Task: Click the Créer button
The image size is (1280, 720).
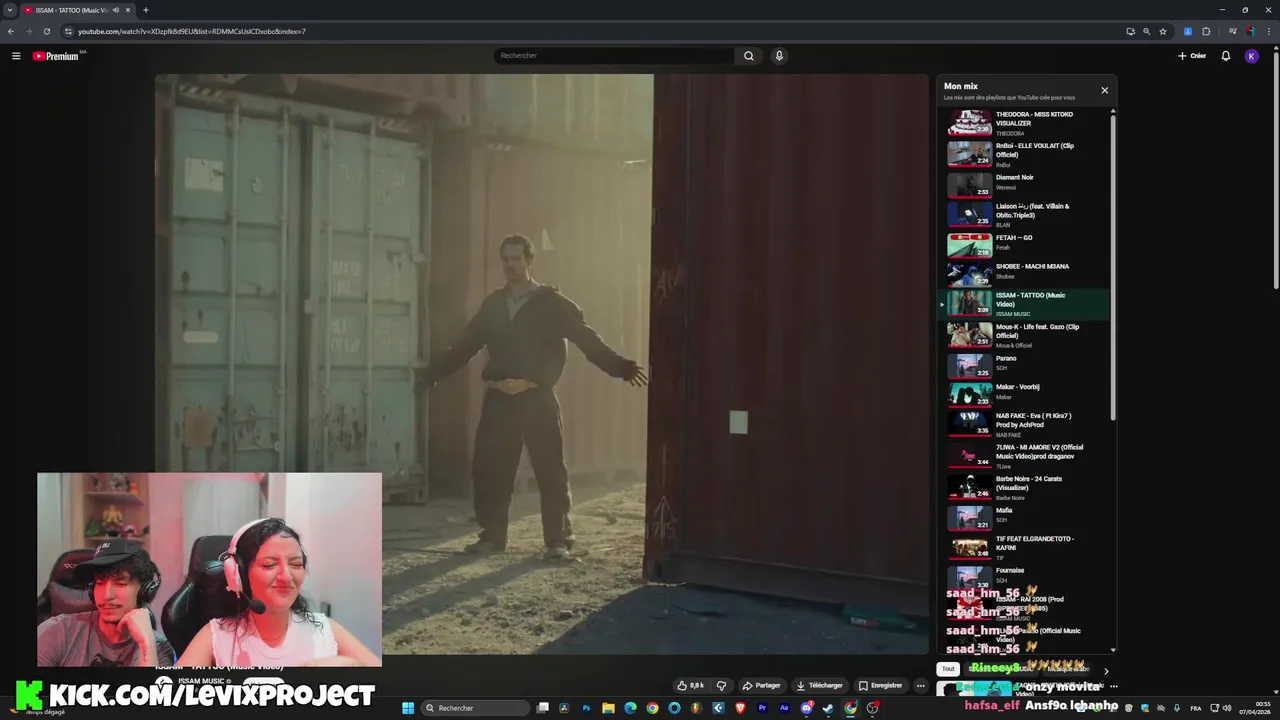Action: pos(1192,56)
